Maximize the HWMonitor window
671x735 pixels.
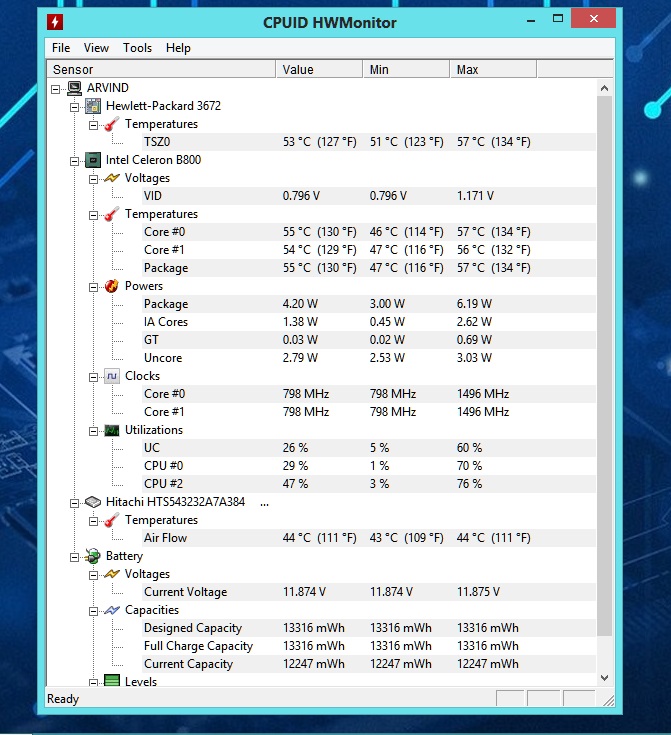558,19
